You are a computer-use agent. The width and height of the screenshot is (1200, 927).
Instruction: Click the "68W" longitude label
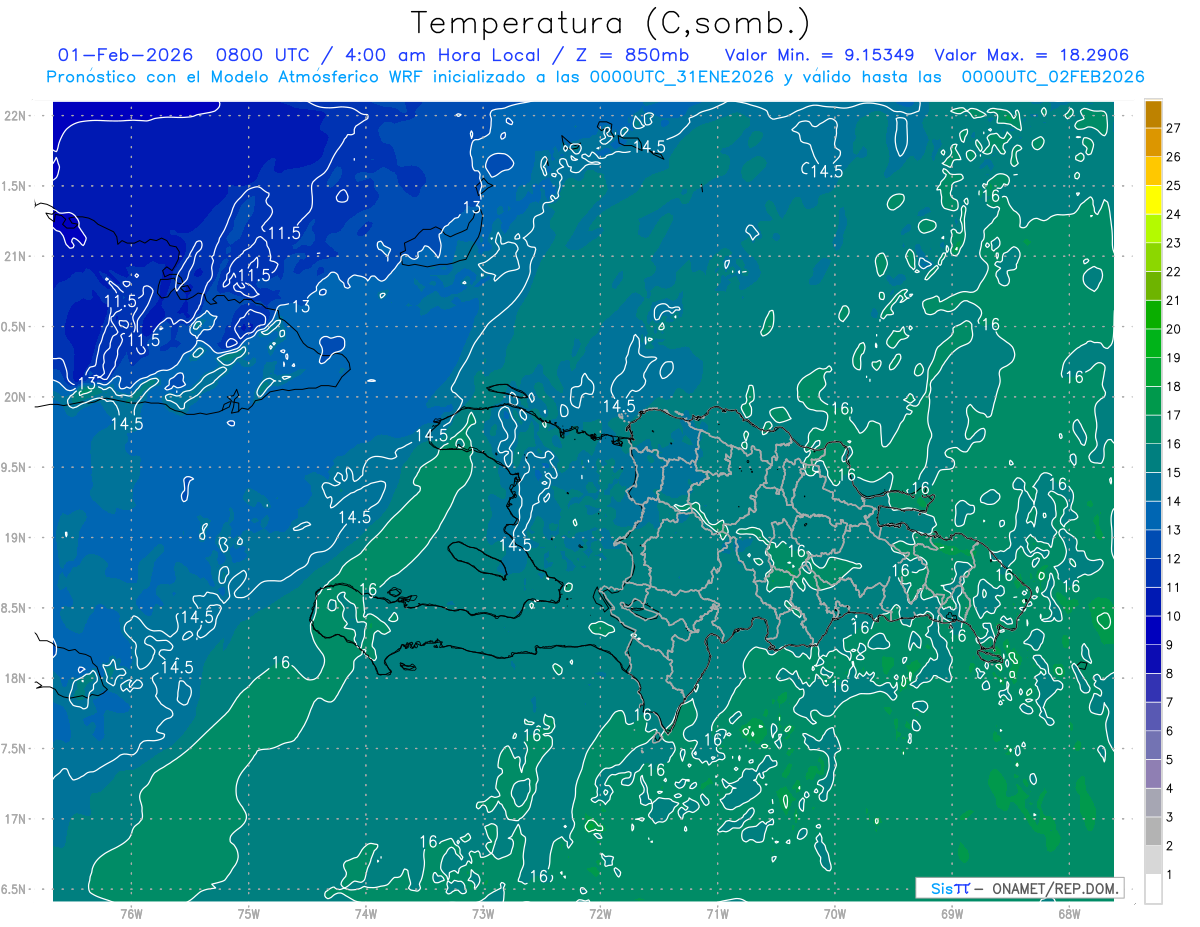[x=1069, y=914]
